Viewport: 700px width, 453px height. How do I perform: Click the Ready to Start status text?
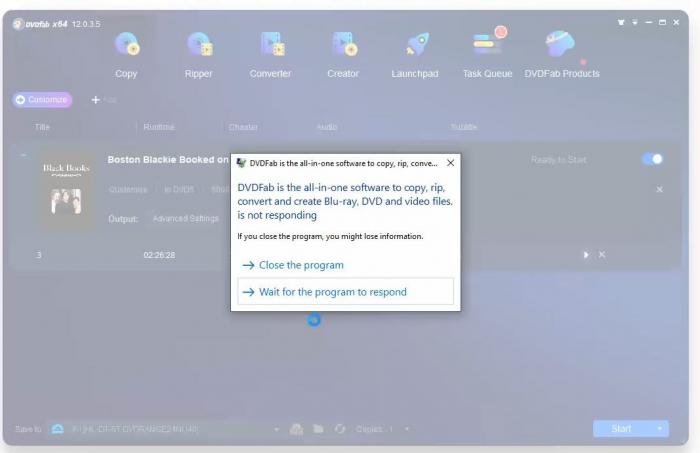coord(558,160)
